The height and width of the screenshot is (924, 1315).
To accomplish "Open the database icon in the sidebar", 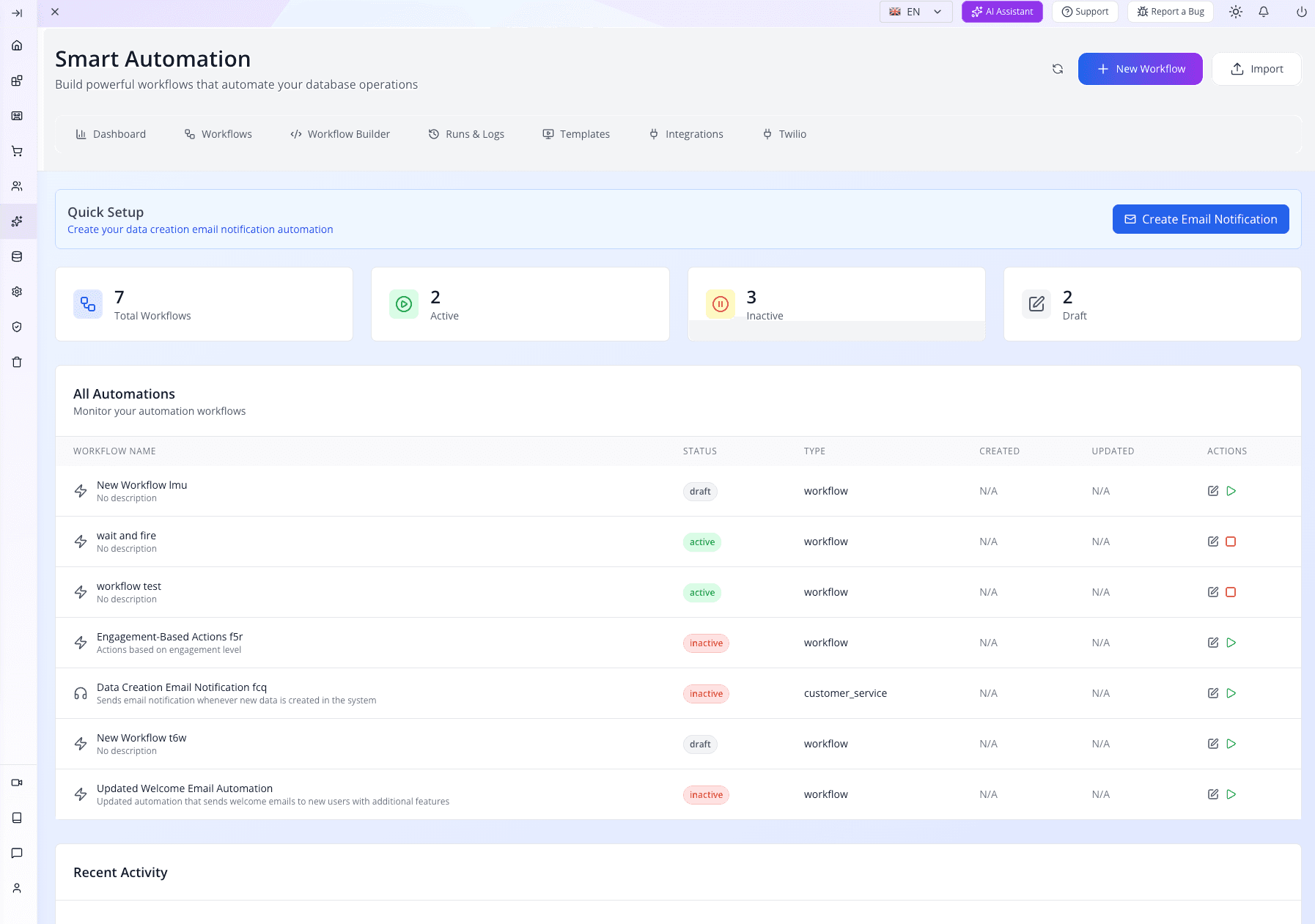I will [17, 256].
